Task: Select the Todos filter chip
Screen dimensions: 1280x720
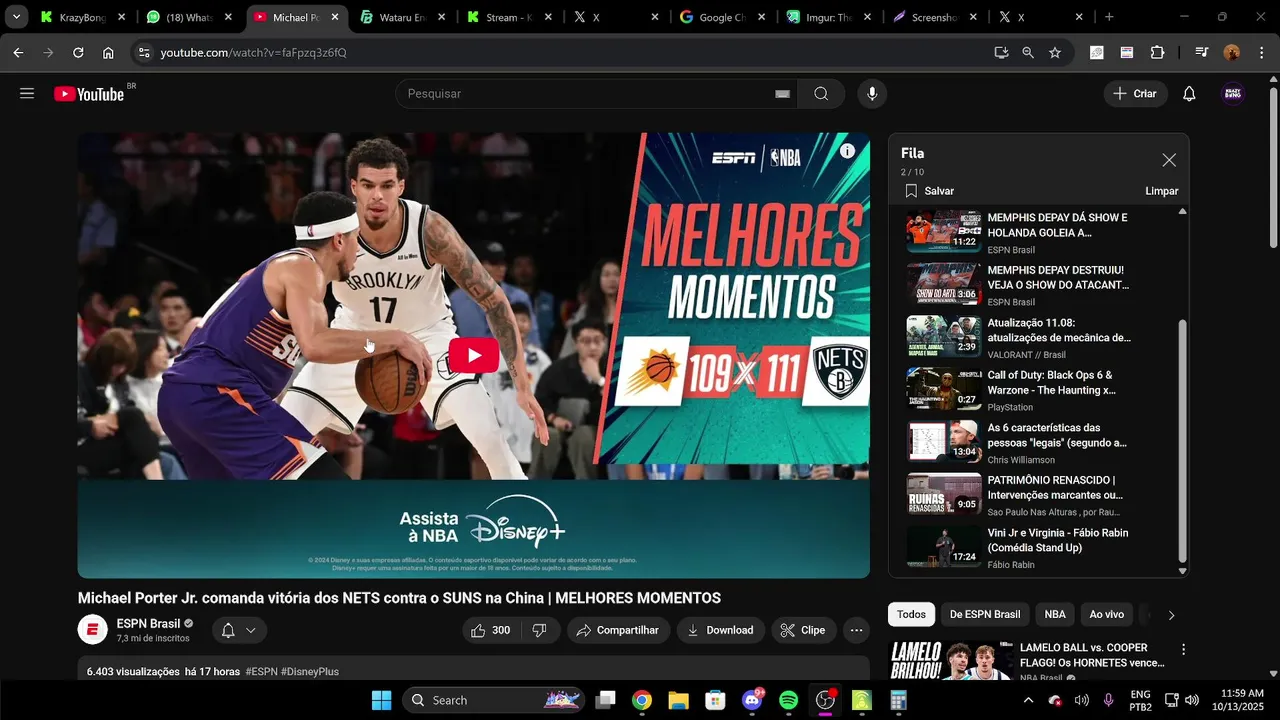Action: click(911, 615)
